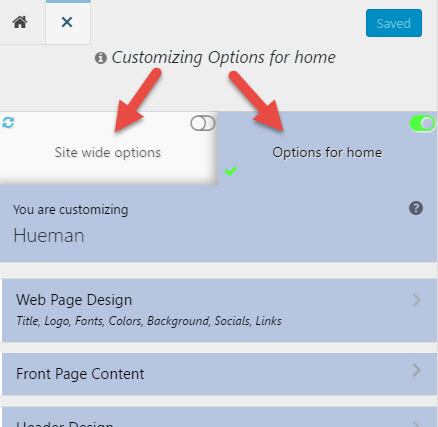The image size is (438, 427).
Task: Expand Header Design via chevron arrow
Action: click(416, 424)
